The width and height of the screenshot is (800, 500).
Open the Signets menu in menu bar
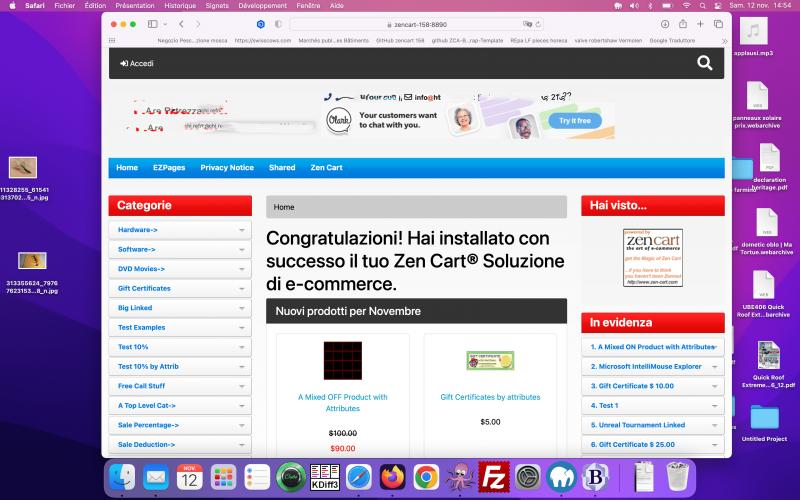[x=217, y=6]
